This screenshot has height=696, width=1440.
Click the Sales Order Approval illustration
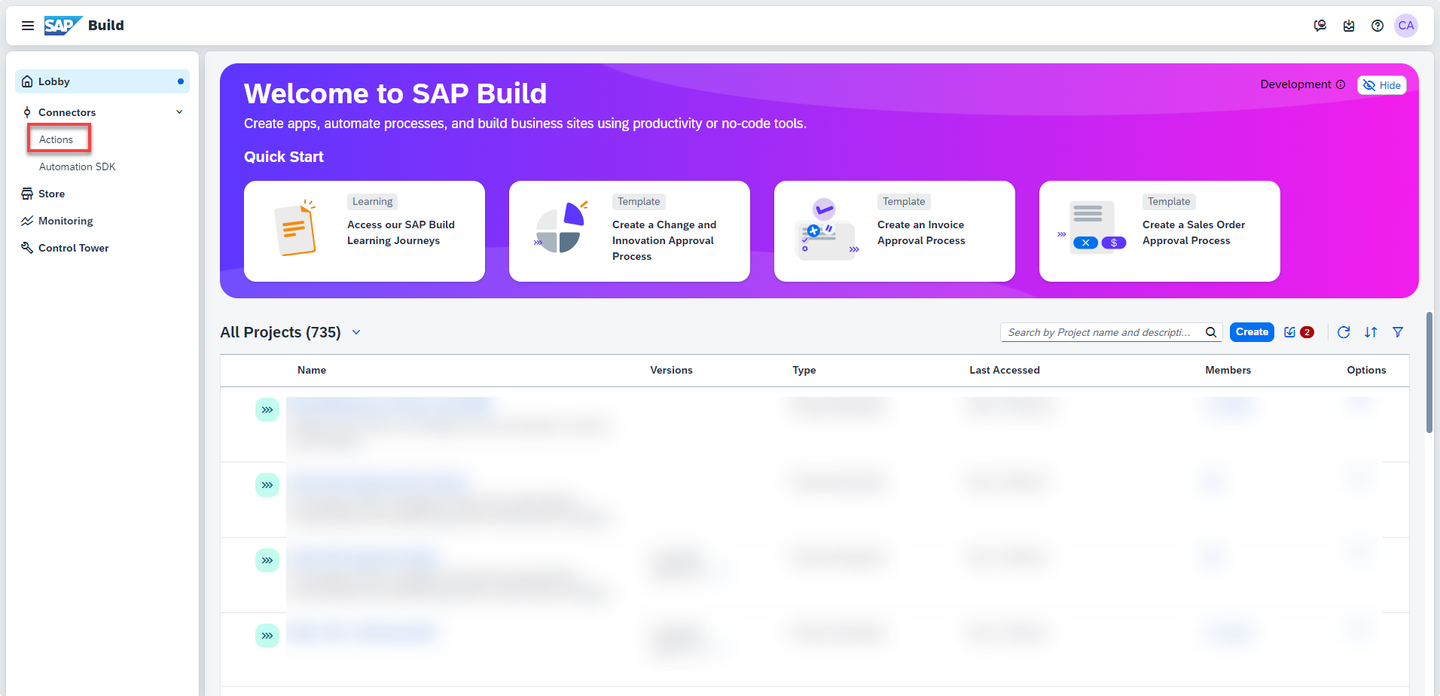pos(1093,228)
